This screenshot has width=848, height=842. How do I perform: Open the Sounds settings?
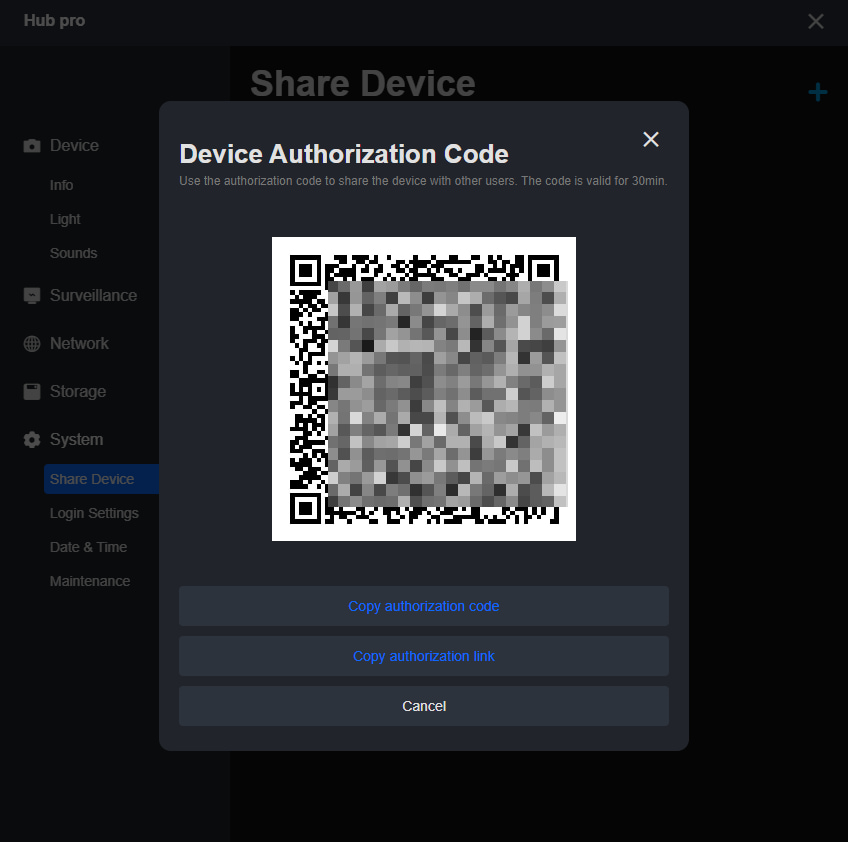(74, 253)
